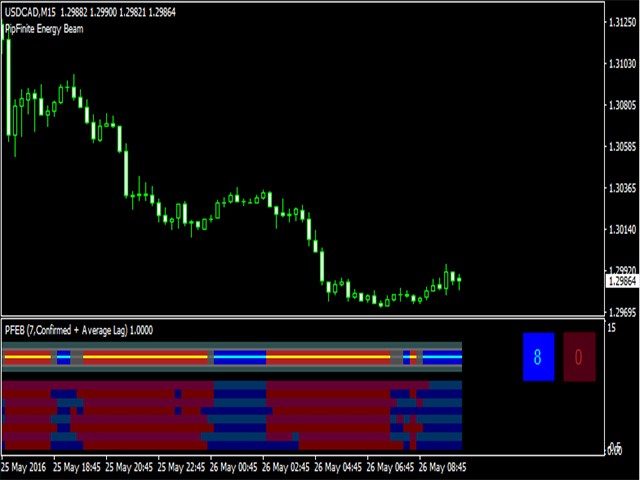Click the PipFinite Energy Beam label
Image resolution: width=640 pixels, height=480 pixels.
coord(44,29)
